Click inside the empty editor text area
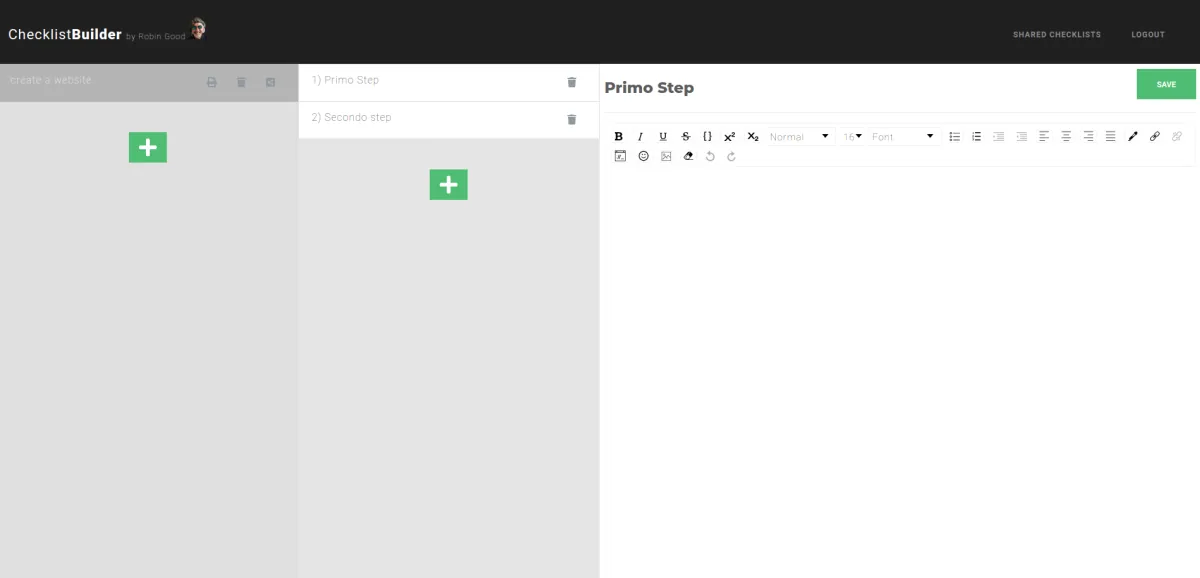Screen dimensions: 1200x578 click(900, 370)
